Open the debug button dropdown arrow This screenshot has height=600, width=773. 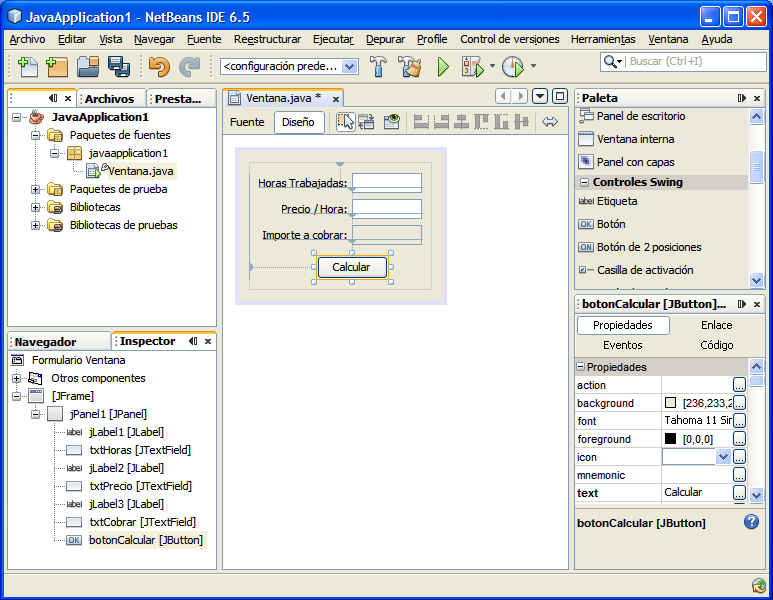(492, 66)
